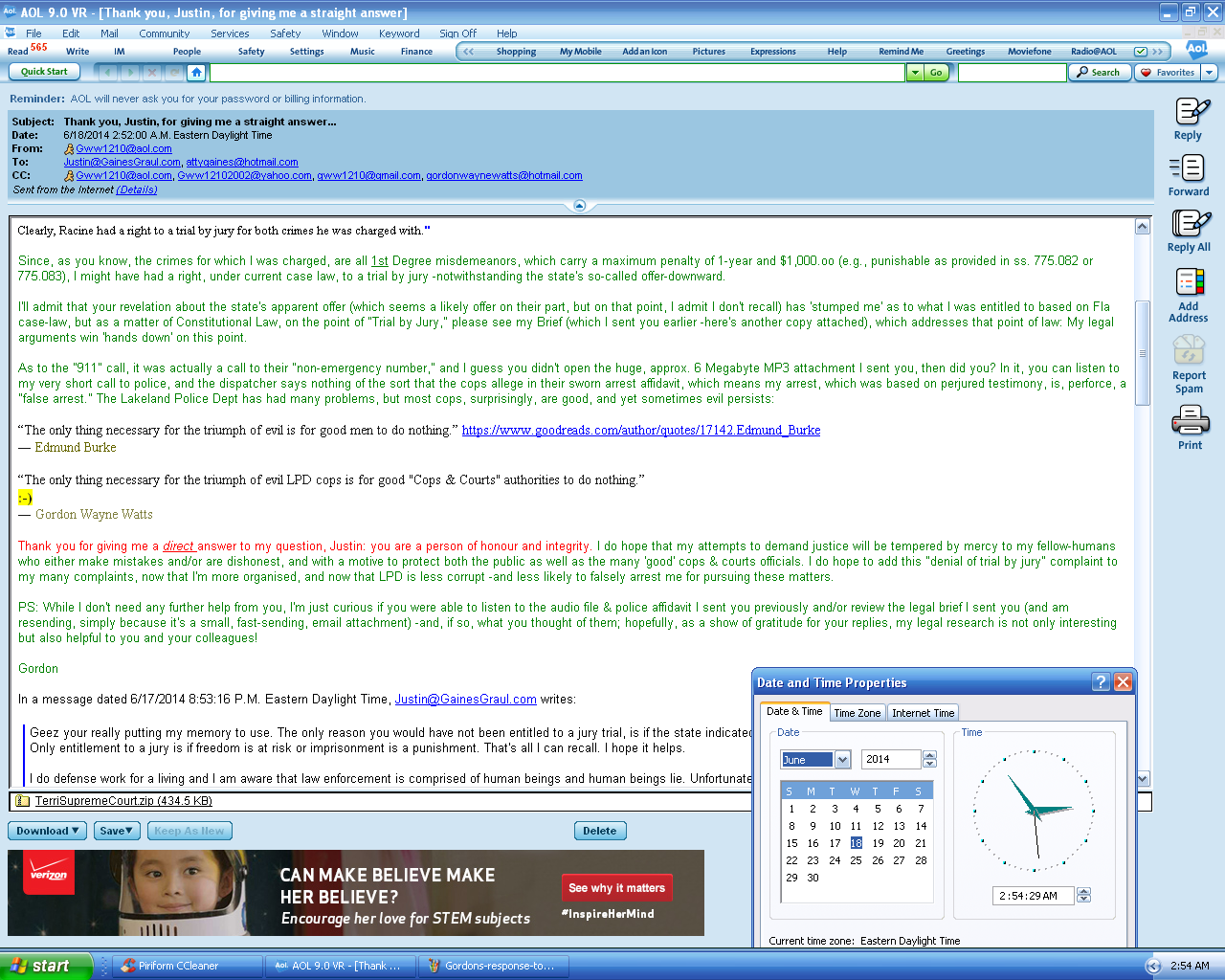Viewport: 1225px width, 980px height.
Task: Click the Reply icon in the sidebar
Action: 1189,119
